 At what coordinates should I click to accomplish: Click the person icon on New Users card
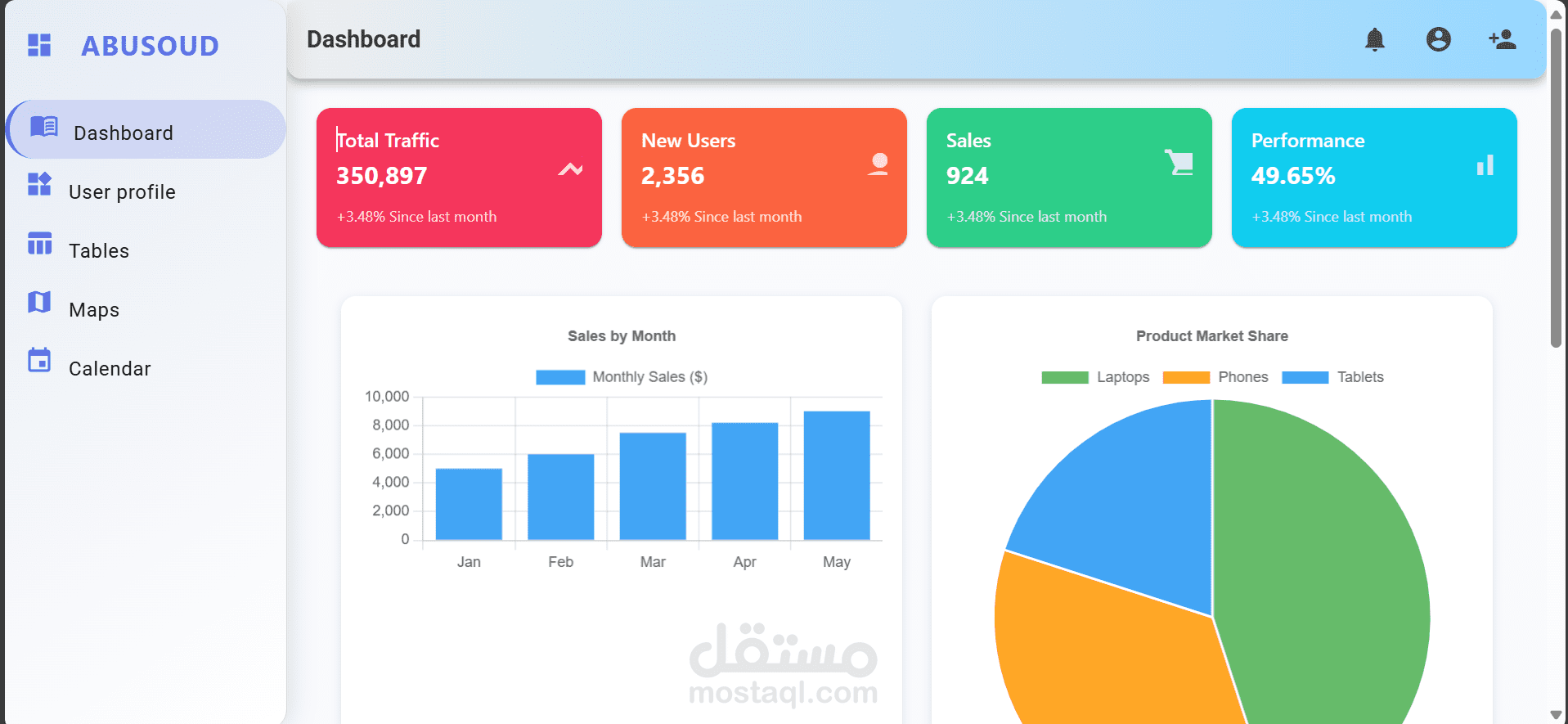point(878,164)
